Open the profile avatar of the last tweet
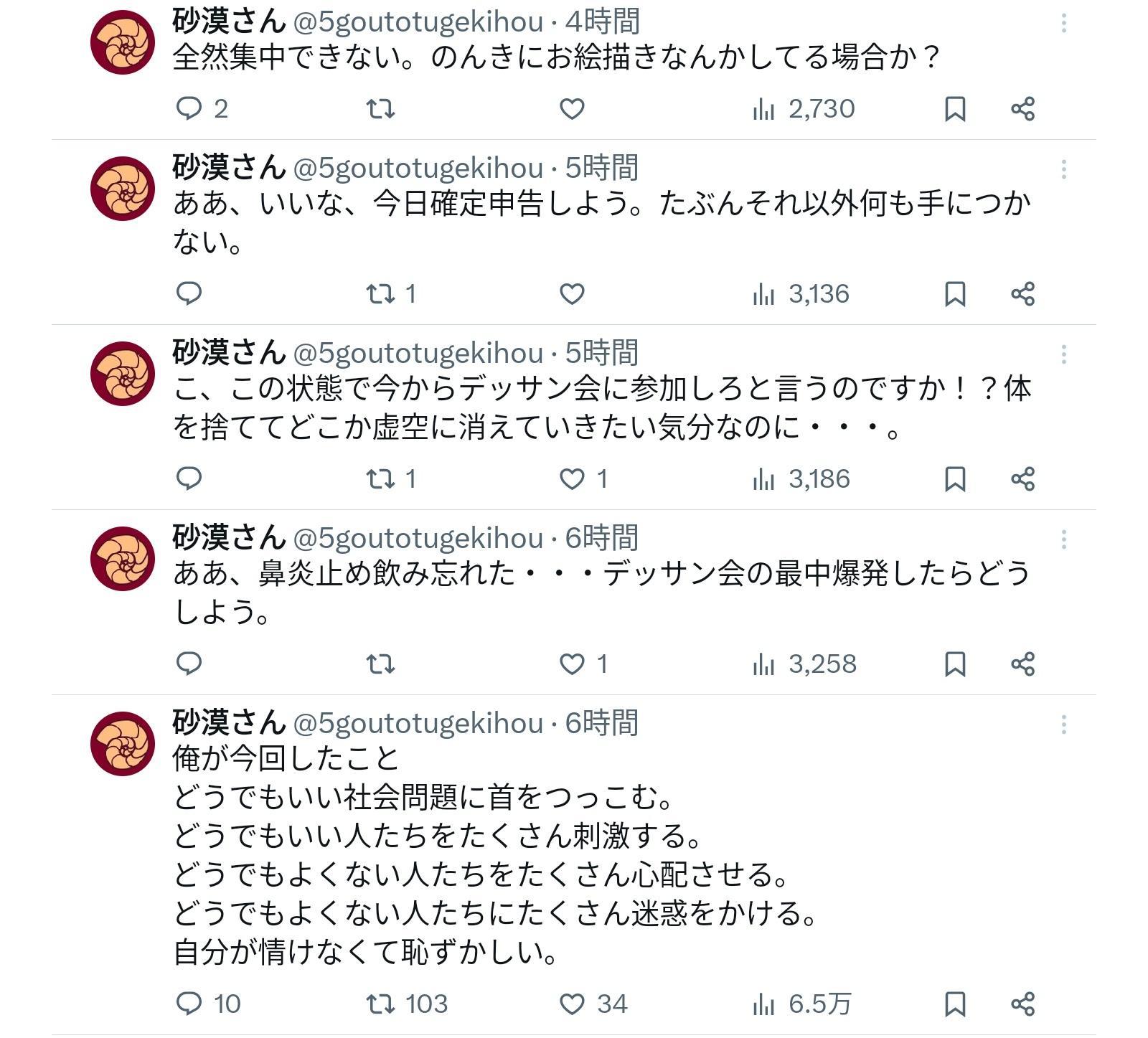This screenshot has height=1038, width=1148. tap(123, 743)
